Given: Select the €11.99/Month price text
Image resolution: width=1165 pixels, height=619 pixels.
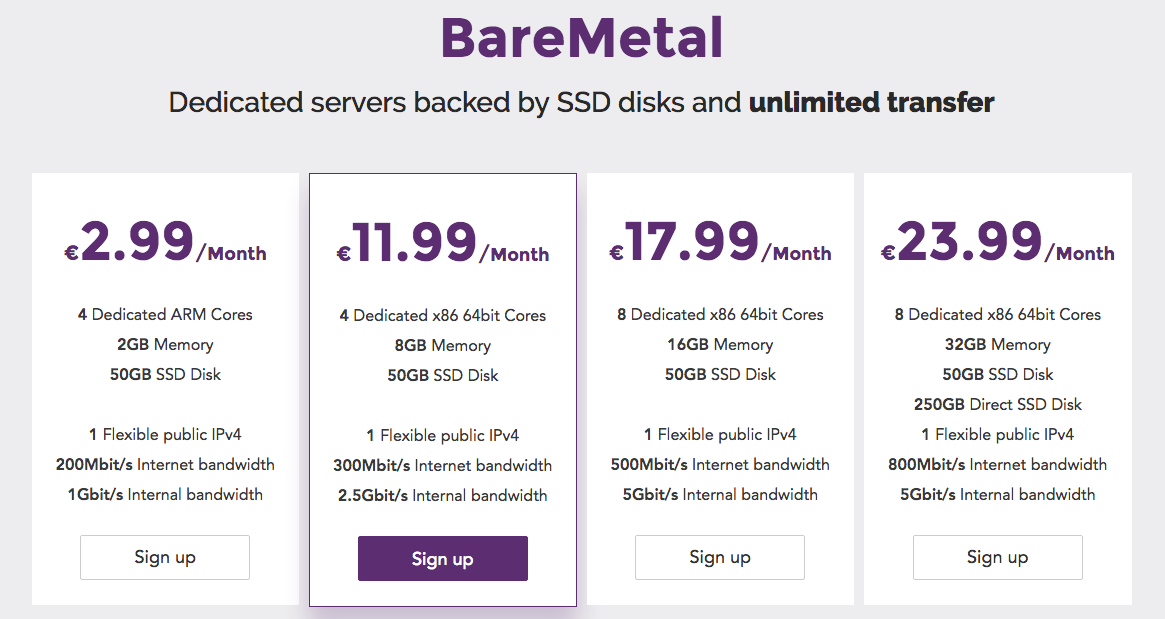Looking at the screenshot, I should (x=443, y=243).
